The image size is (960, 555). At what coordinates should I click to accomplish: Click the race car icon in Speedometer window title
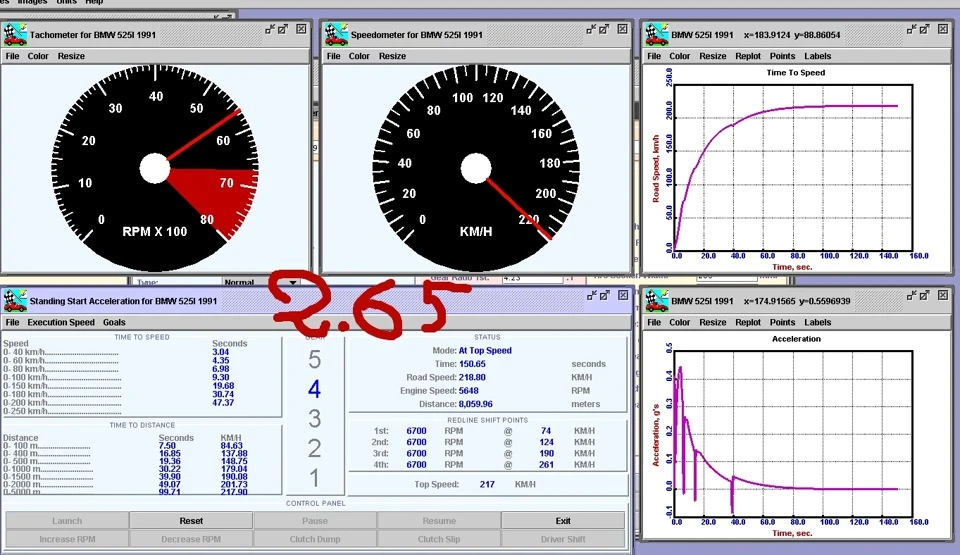click(336, 34)
